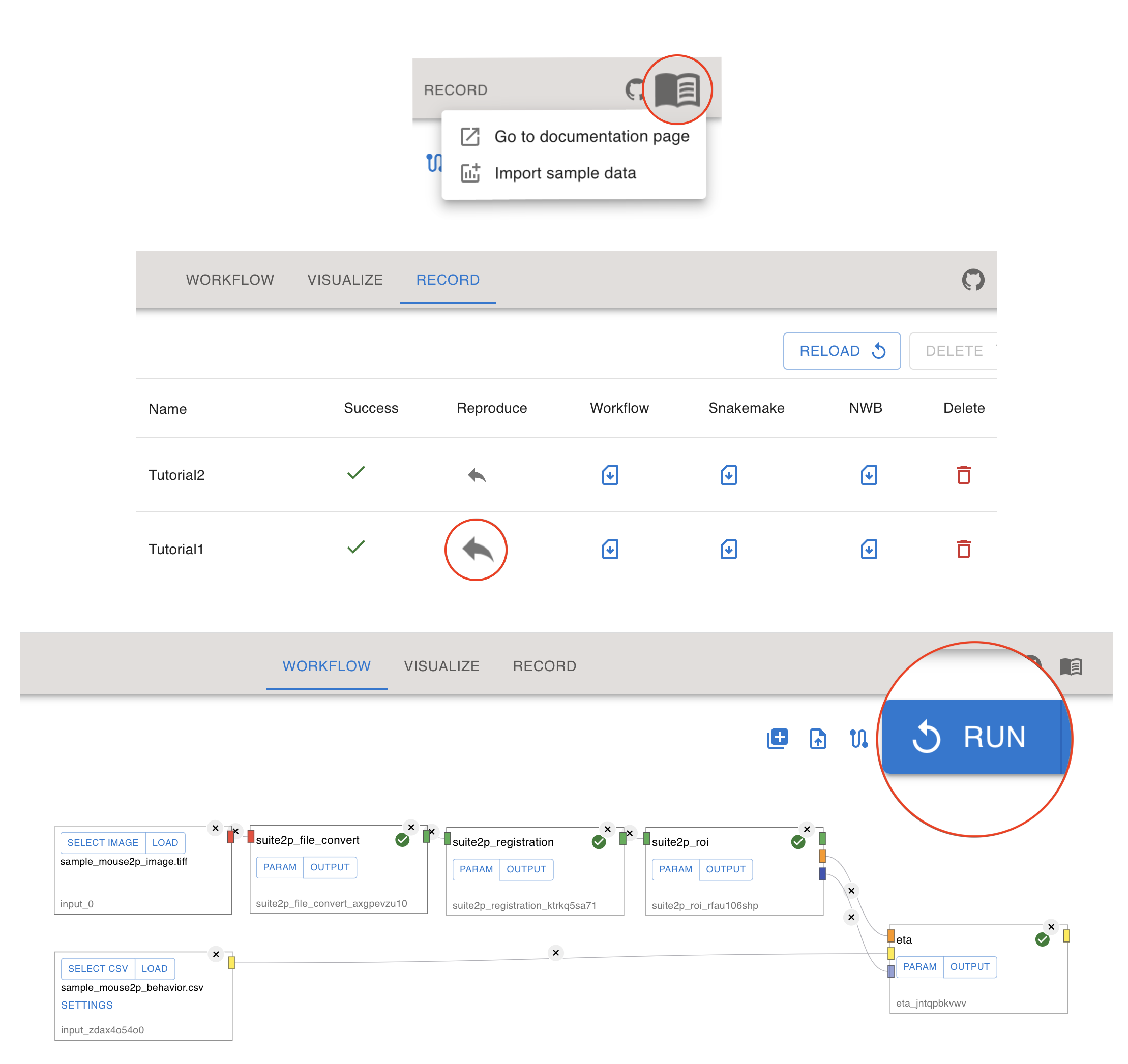Delete the Tutorial1 record
1128x1064 pixels.
pyautogui.click(x=963, y=549)
